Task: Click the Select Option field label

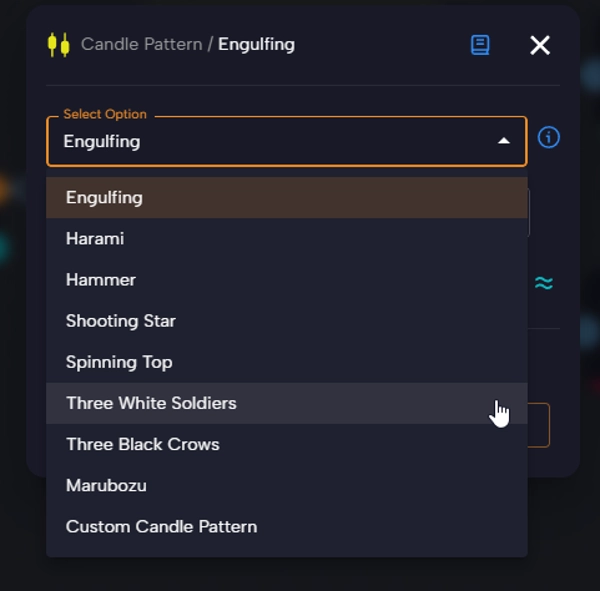Action: pos(105,115)
